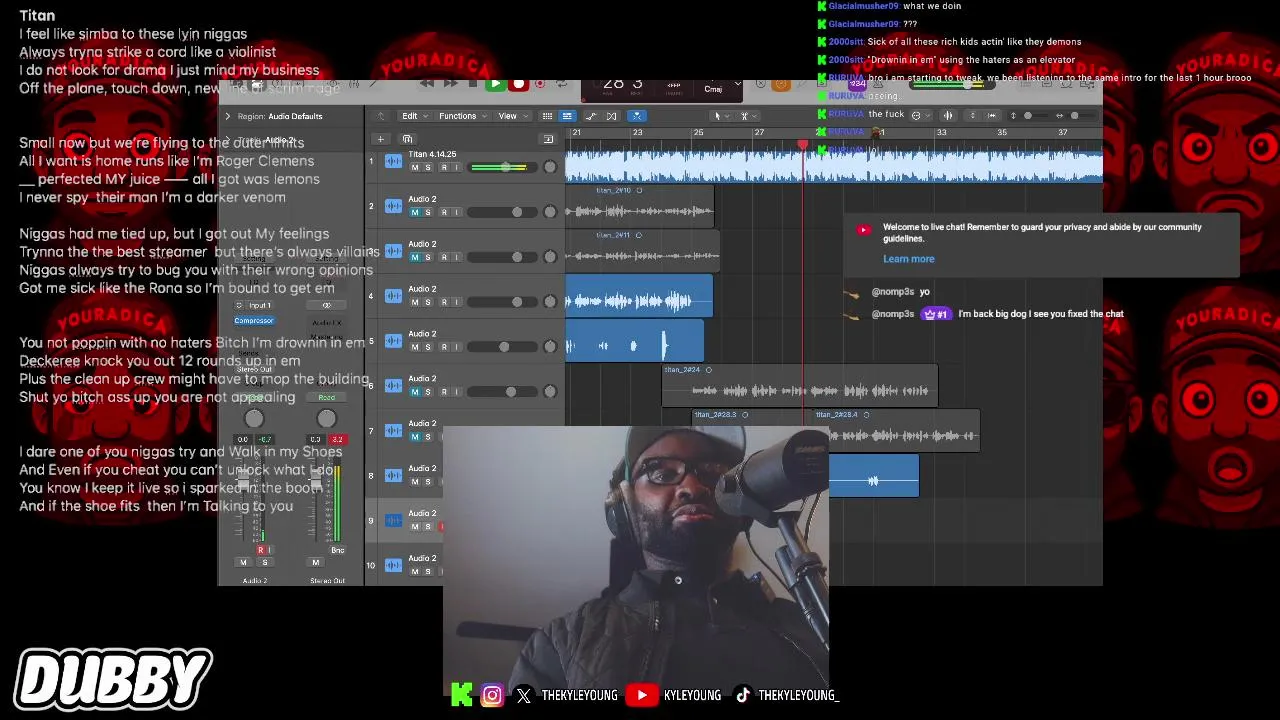Mute the Stereo Out channel strip
The width and height of the screenshot is (1280, 720).
coord(316,562)
